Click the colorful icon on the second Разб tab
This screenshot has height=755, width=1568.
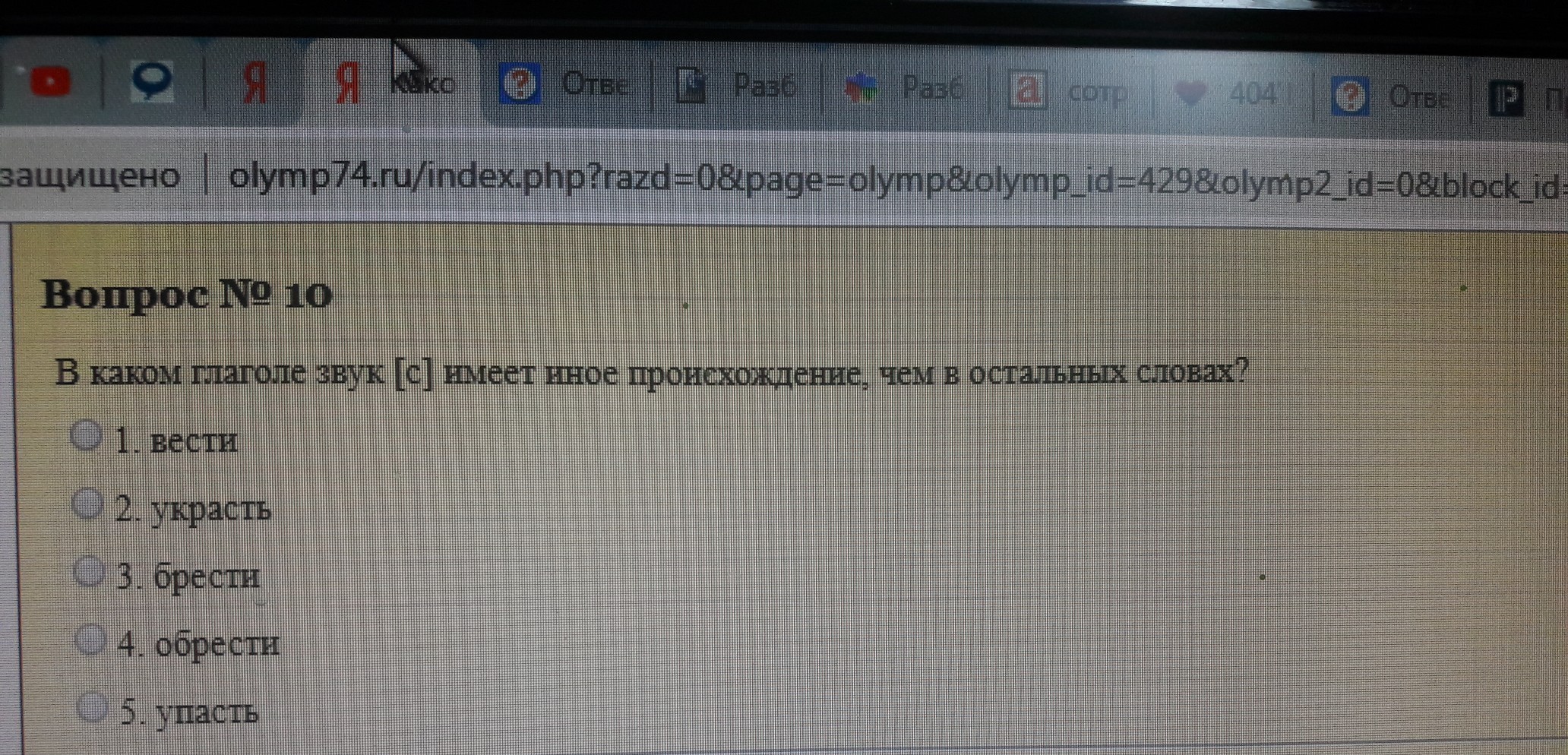click(861, 88)
